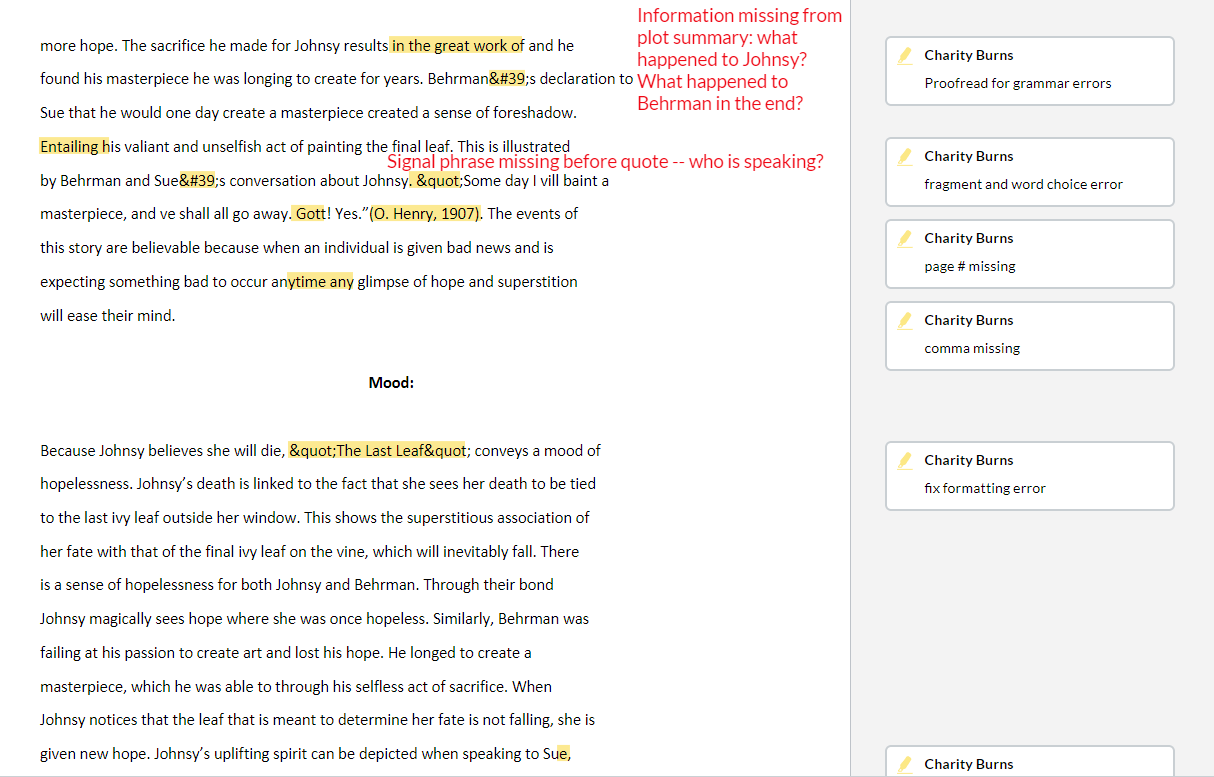The image size is (1214, 777).
Task: Click highlighter icon beside "Proofread for grammar errors" comment
Action: (x=905, y=56)
